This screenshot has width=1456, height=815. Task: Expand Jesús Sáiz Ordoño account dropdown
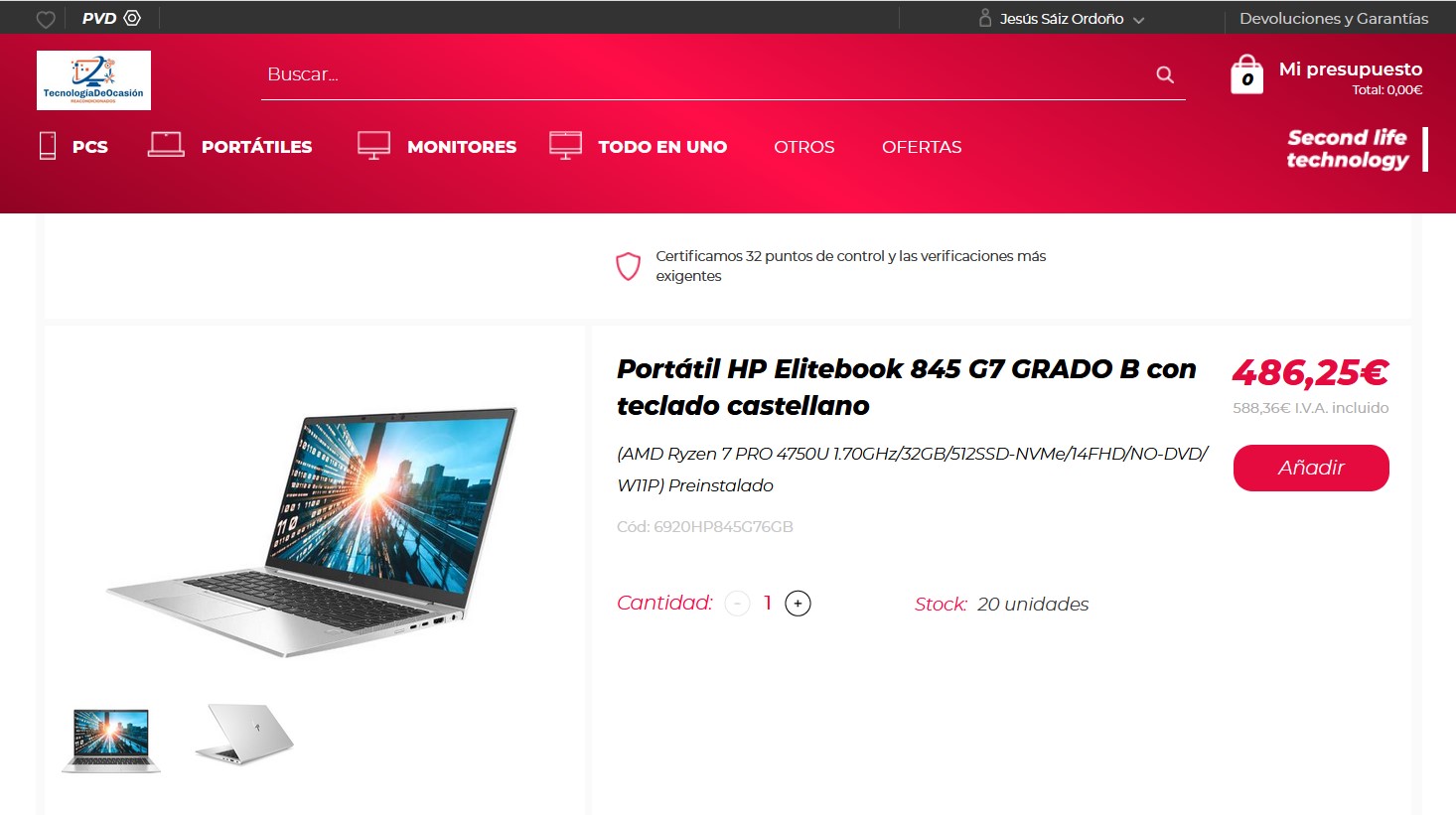[1139, 20]
